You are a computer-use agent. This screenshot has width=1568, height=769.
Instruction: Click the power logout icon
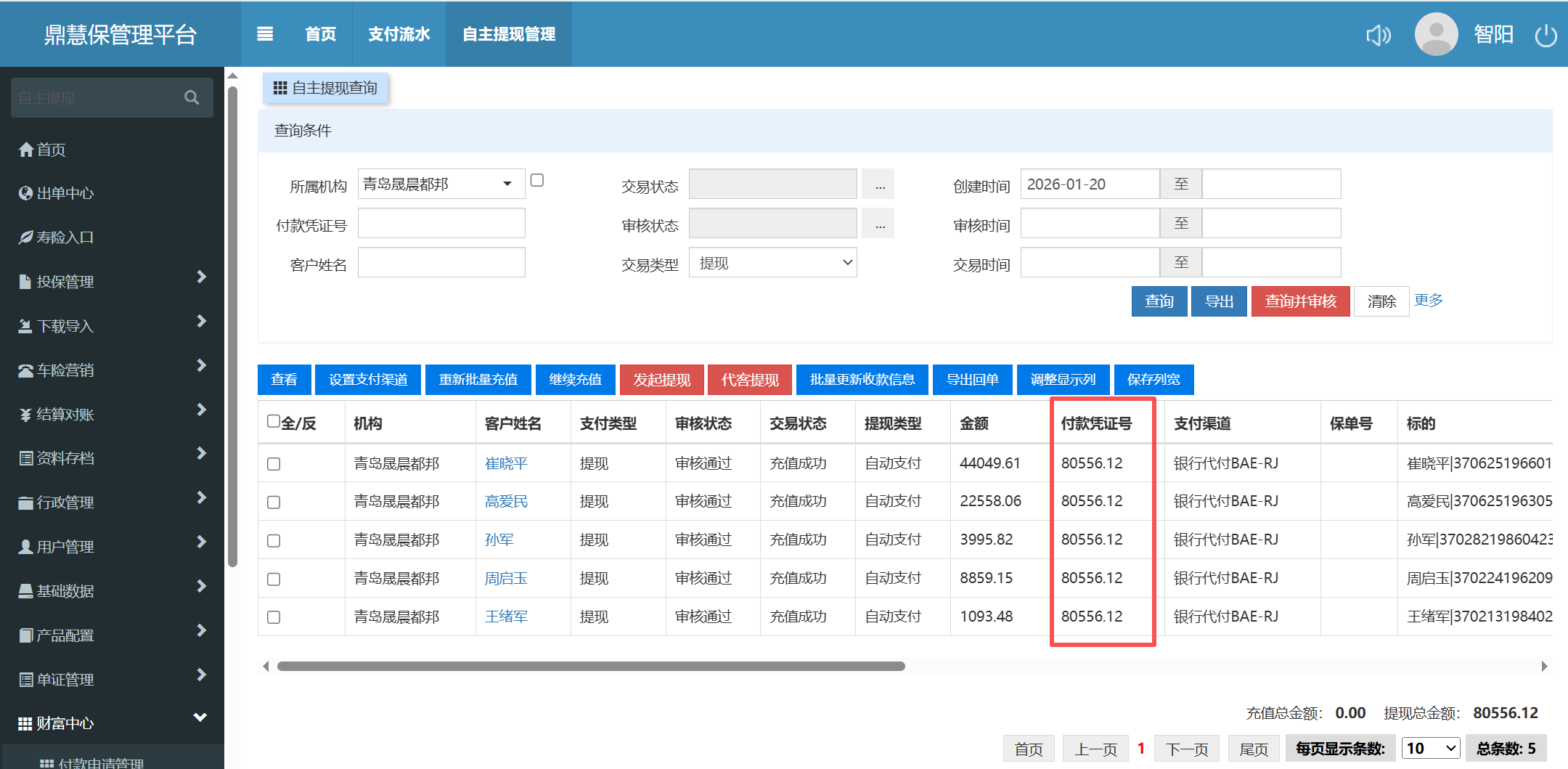click(x=1545, y=35)
